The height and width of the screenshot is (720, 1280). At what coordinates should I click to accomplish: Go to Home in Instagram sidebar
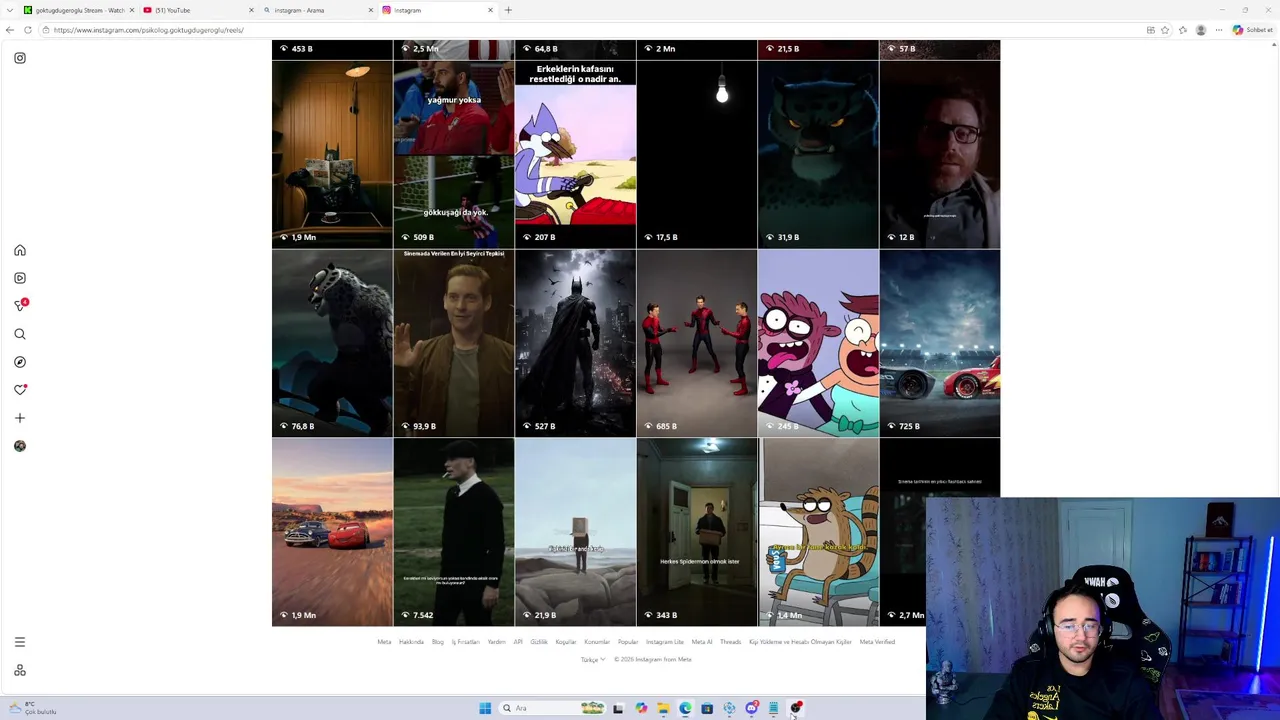tap(20, 250)
